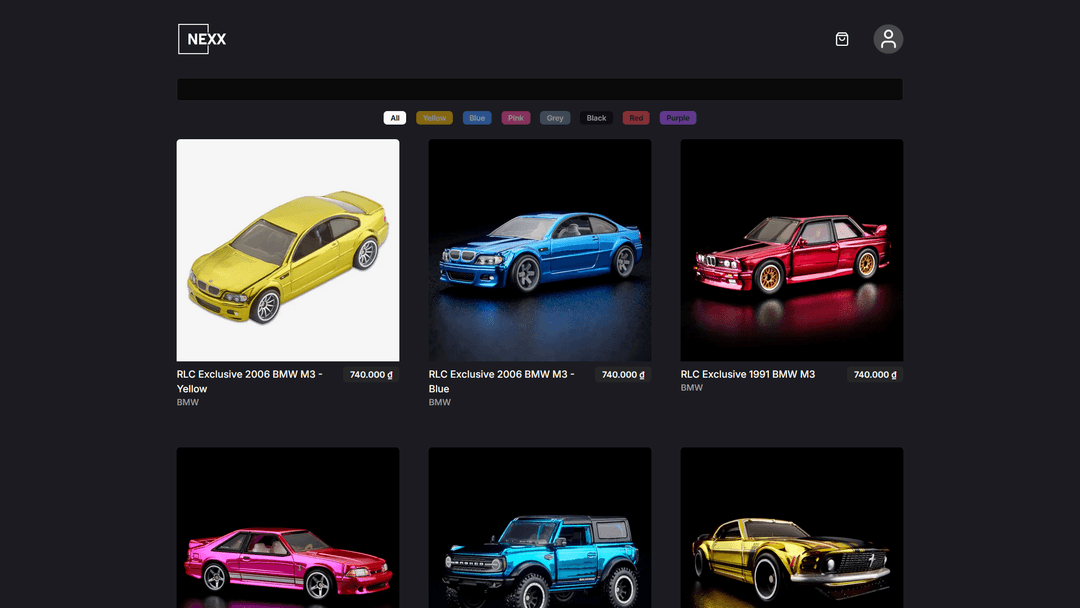This screenshot has height=608, width=1080.
Task: Open 'RLC Exclusive 1991 BMW M3' title
Action: tap(747, 374)
